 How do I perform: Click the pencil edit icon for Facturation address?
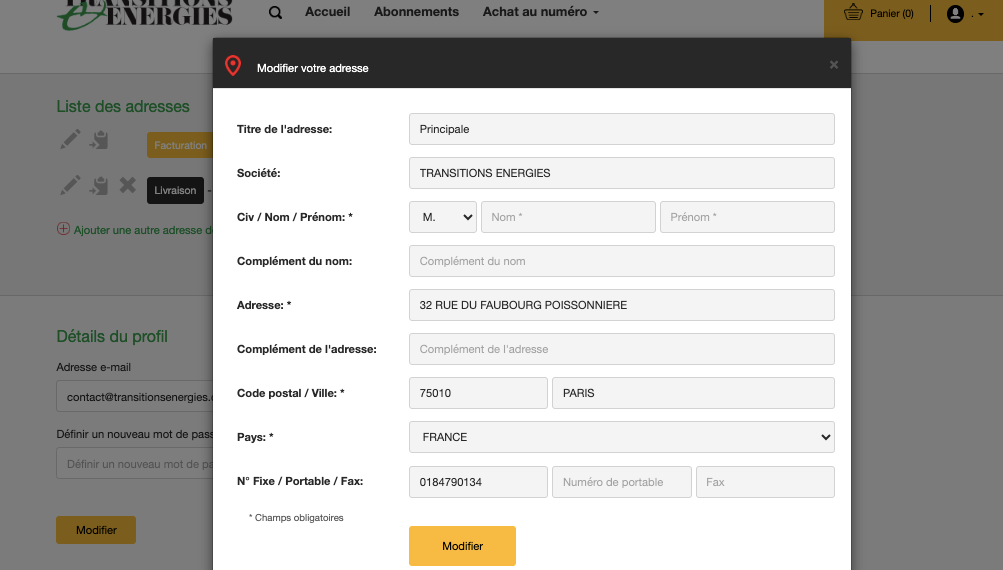point(69,140)
